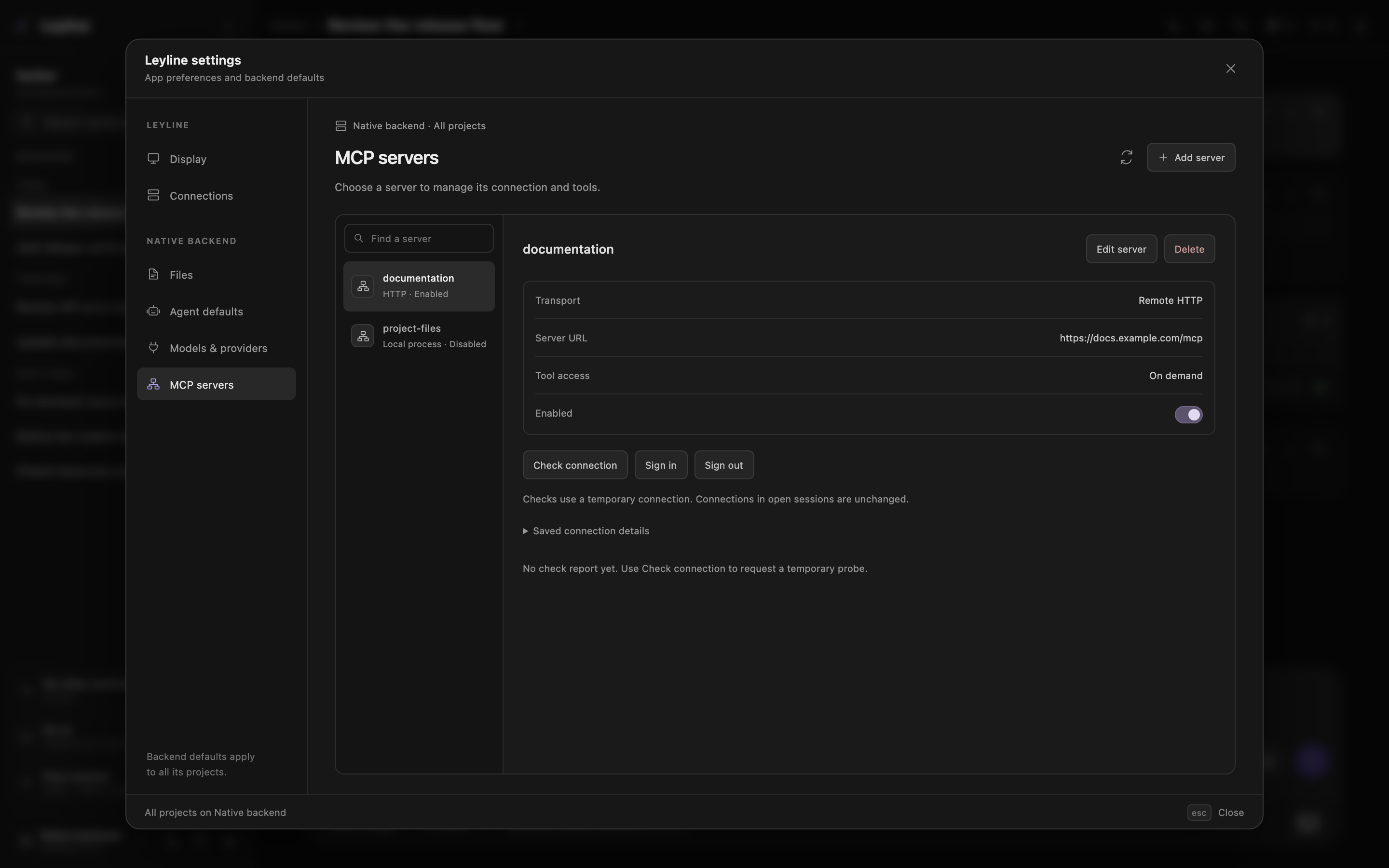The image size is (1389, 868).
Task: Click 'All projects on Native backend' footer text
Action: [215, 813]
